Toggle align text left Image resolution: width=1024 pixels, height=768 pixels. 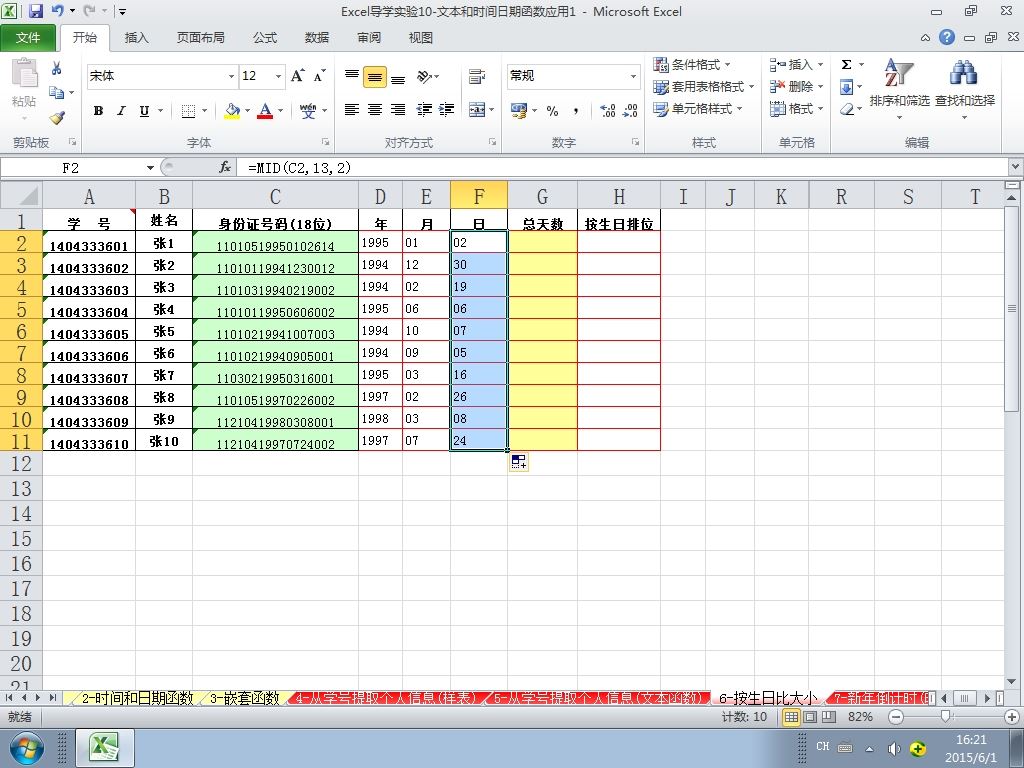pos(352,110)
